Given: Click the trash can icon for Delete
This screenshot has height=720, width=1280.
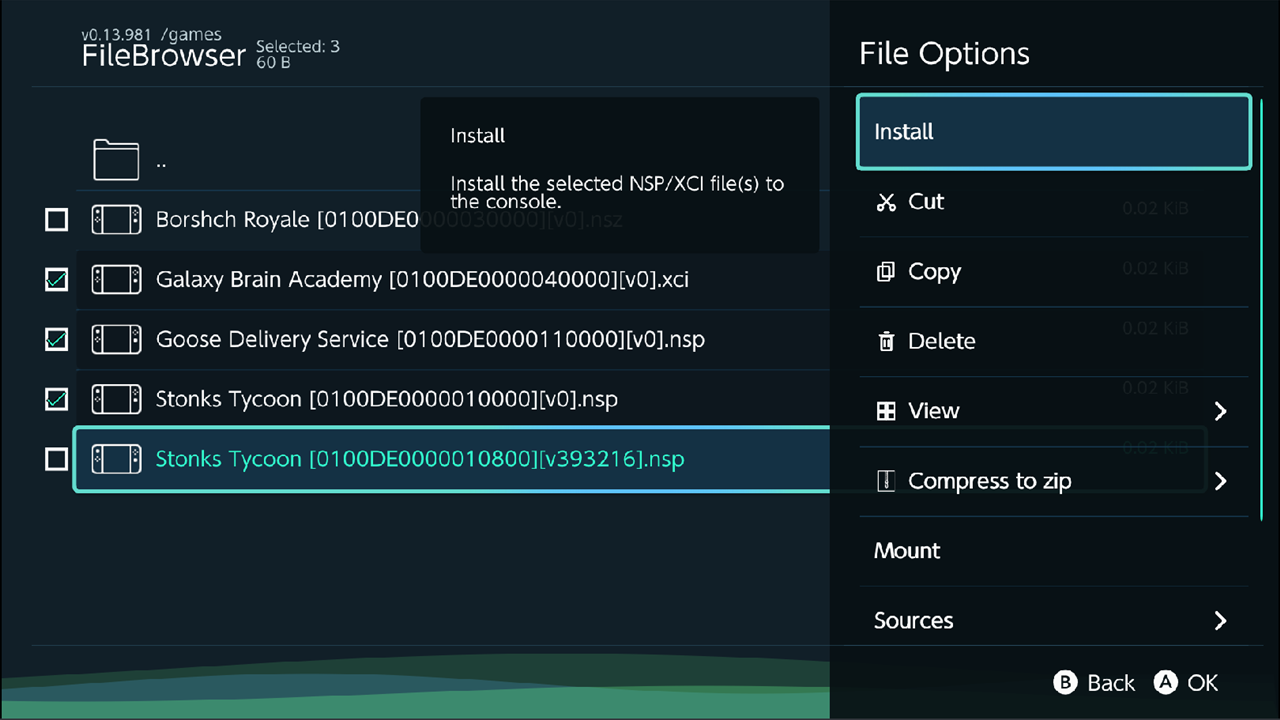Looking at the screenshot, I should click(886, 342).
